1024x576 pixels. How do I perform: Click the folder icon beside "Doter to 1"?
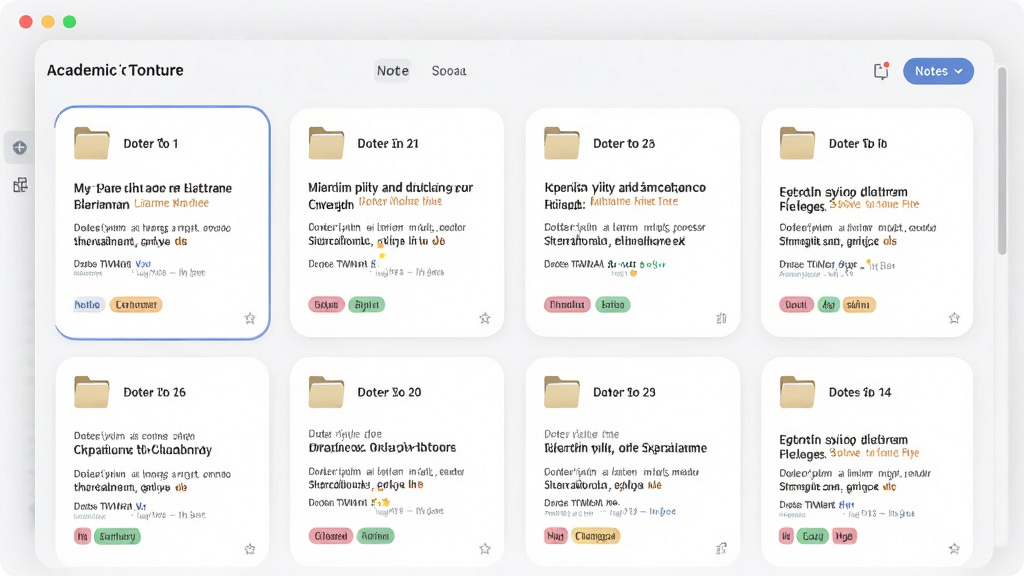(x=91, y=143)
